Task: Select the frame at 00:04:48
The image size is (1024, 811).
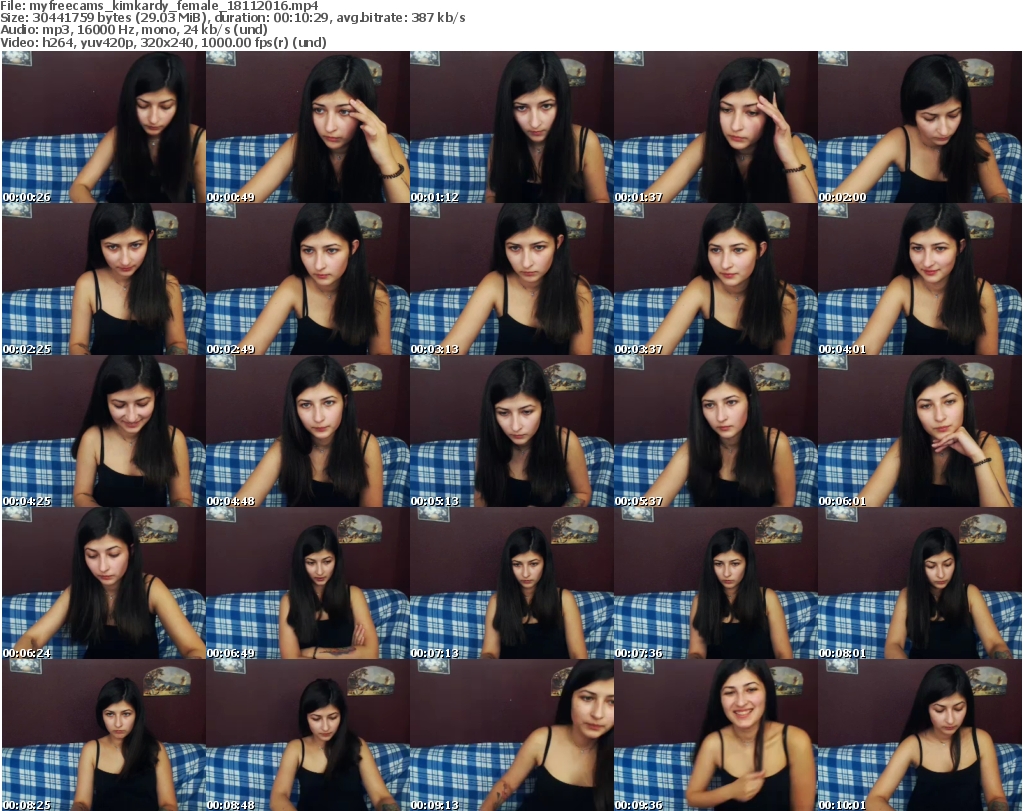Action: pyautogui.click(x=308, y=432)
